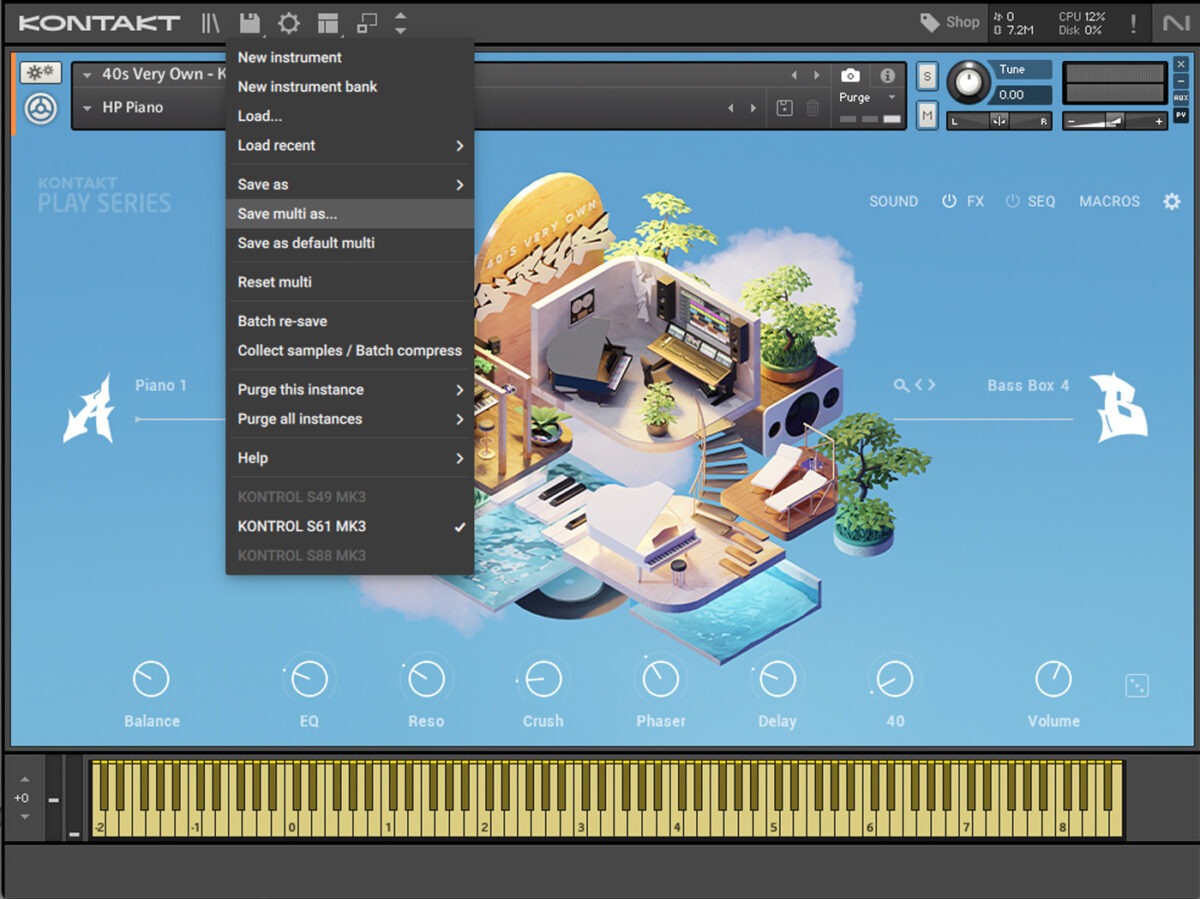Select the next instrument with right arrow
The width and height of the screenshot is (1200, 899).
tap(818, 75)
